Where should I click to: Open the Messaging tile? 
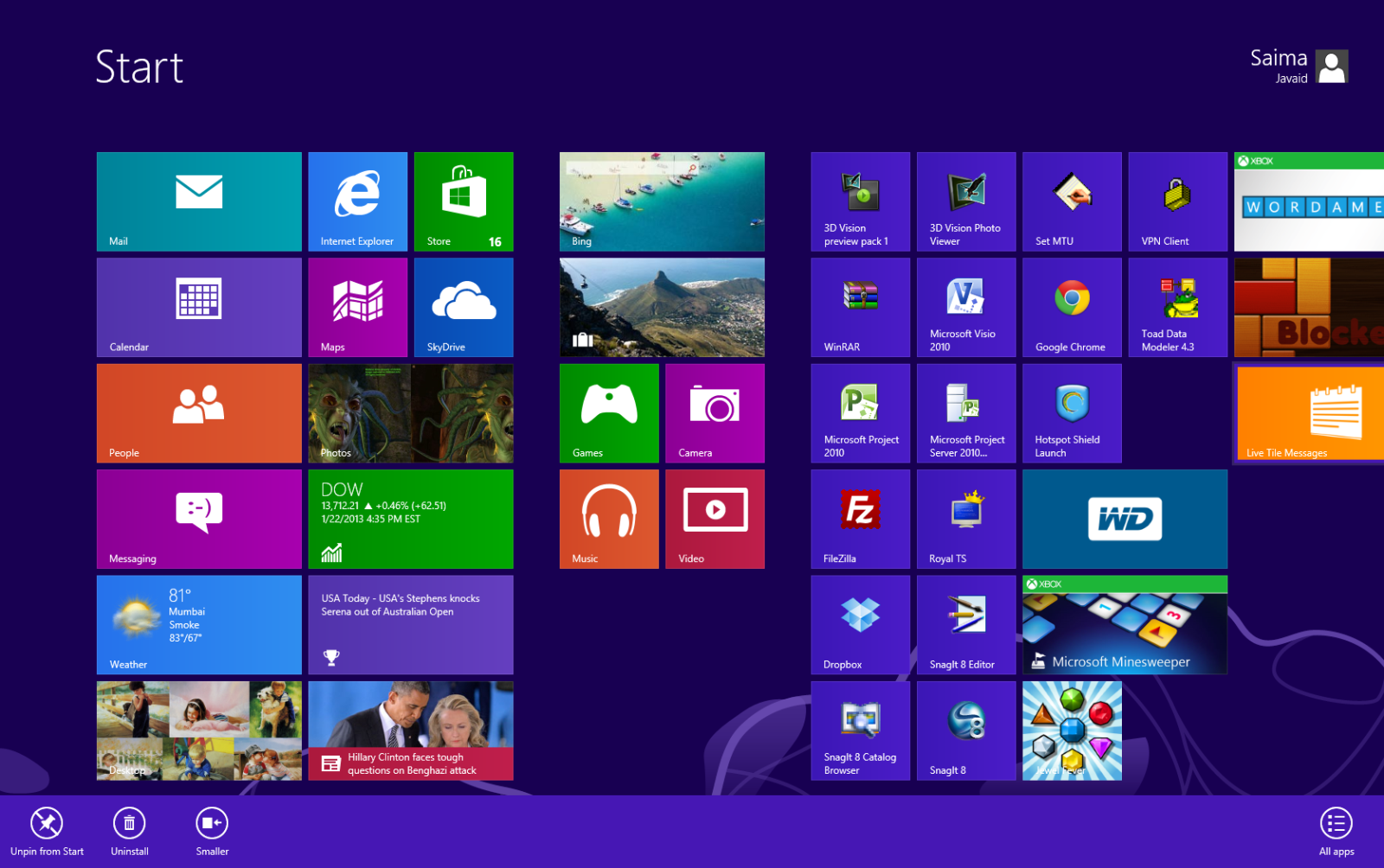[x=199, y=519]
